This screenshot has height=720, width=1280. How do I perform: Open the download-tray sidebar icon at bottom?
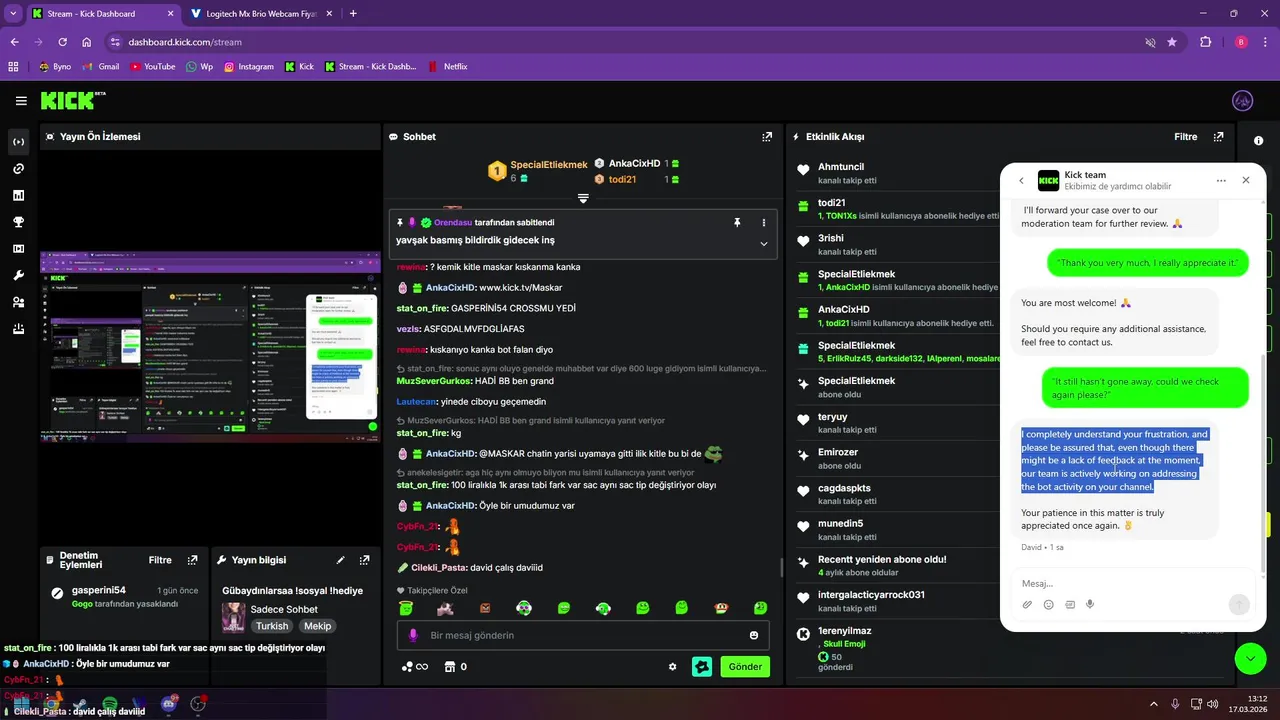coord(18,328)
